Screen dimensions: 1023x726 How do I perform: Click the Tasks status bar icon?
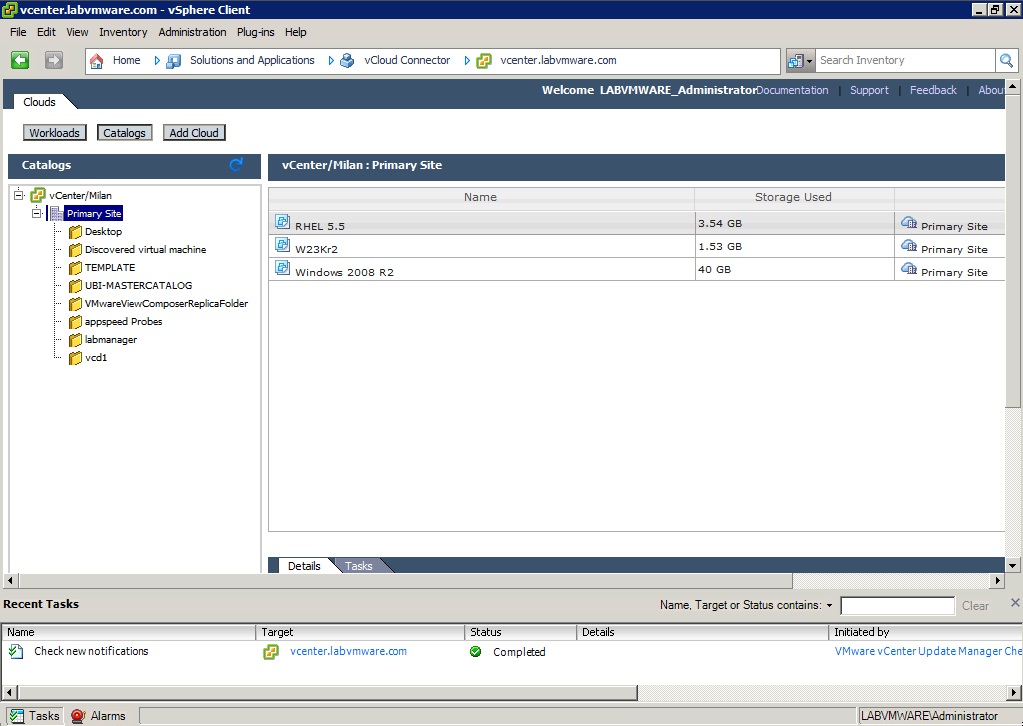point(17,716)
